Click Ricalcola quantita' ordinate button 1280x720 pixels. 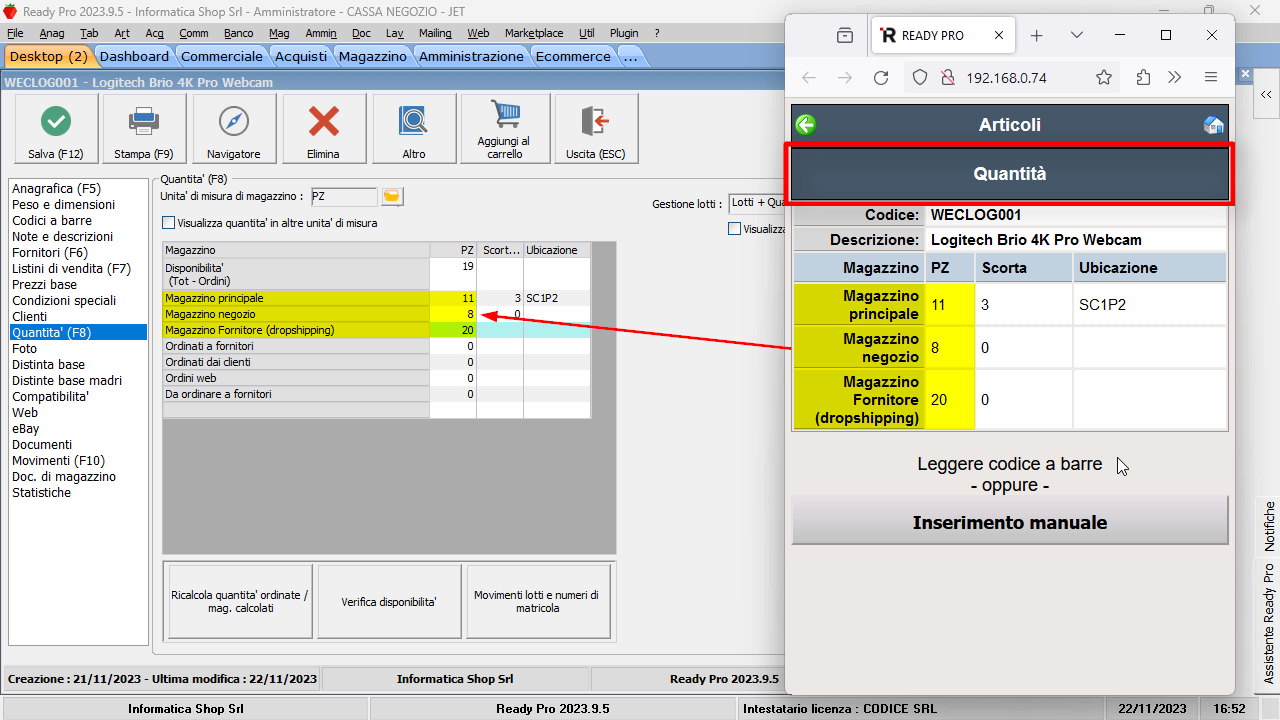(240, 602)
